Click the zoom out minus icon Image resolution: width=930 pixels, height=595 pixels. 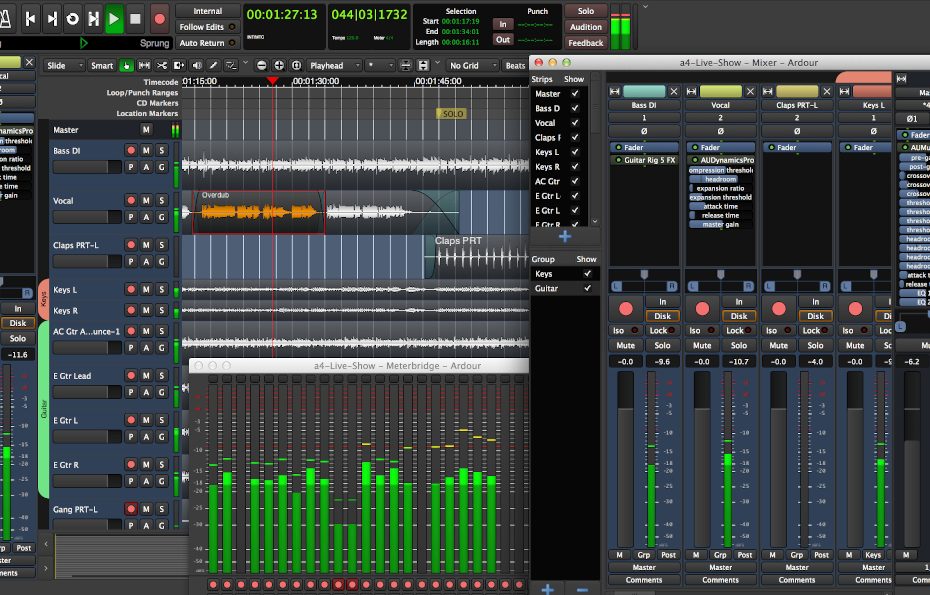(x=262, y=66)
